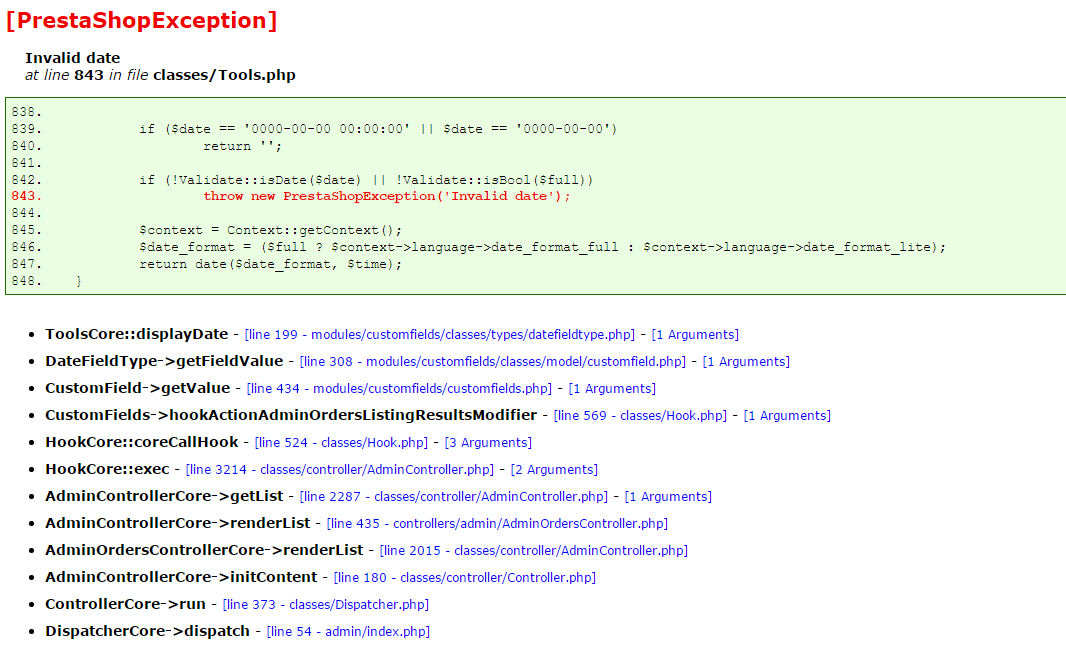Expand 1 Arguments for hookActionAdminOrdersListingResultsModifier
Screen dimensions: 1066x650
coord(787,415)
